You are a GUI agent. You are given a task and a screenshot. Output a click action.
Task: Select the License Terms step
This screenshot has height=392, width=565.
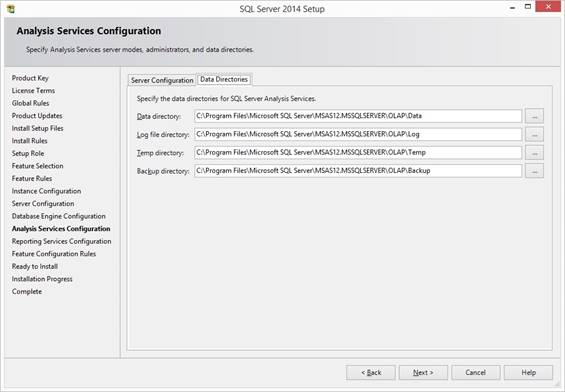point(33,91)
